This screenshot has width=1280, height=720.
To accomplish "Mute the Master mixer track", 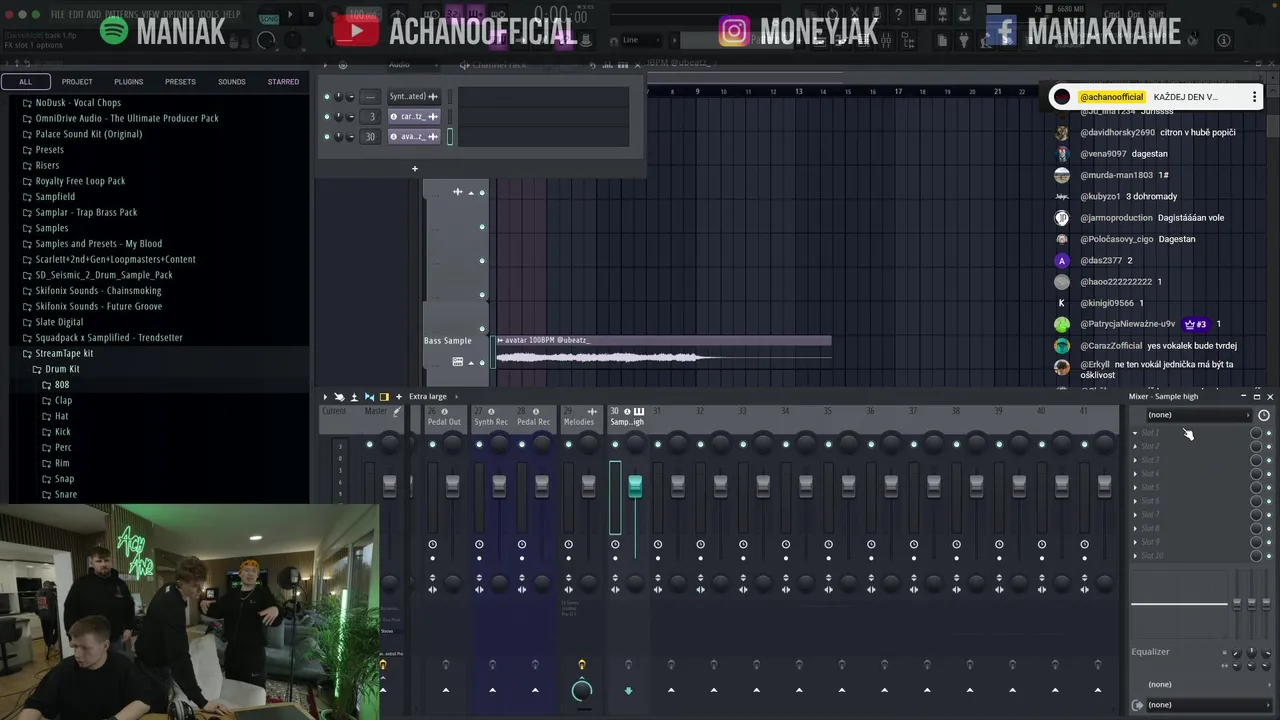I will pyautogui.click(x=370, y=444).
